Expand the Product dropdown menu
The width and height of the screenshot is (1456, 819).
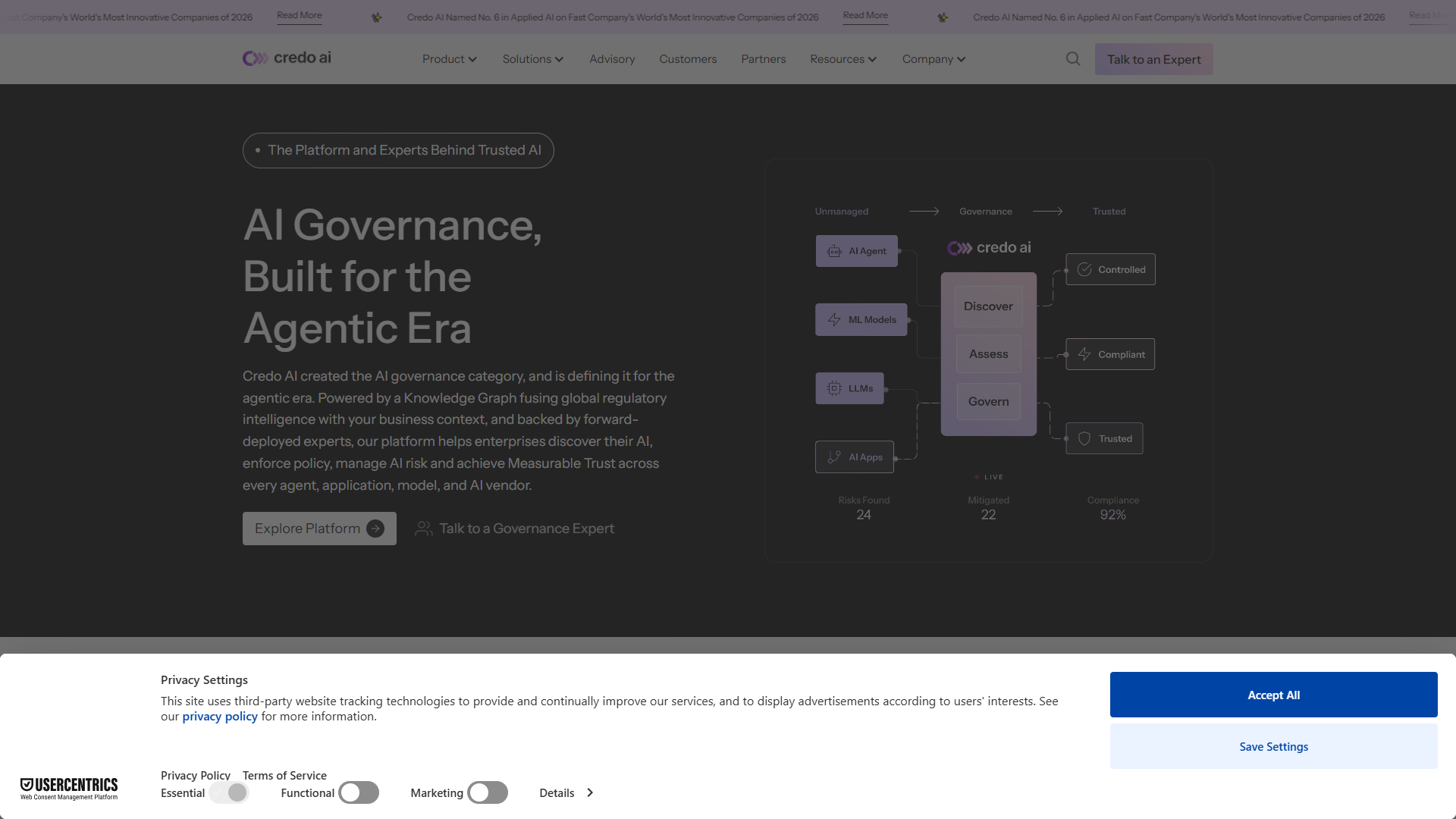[449, 59]
